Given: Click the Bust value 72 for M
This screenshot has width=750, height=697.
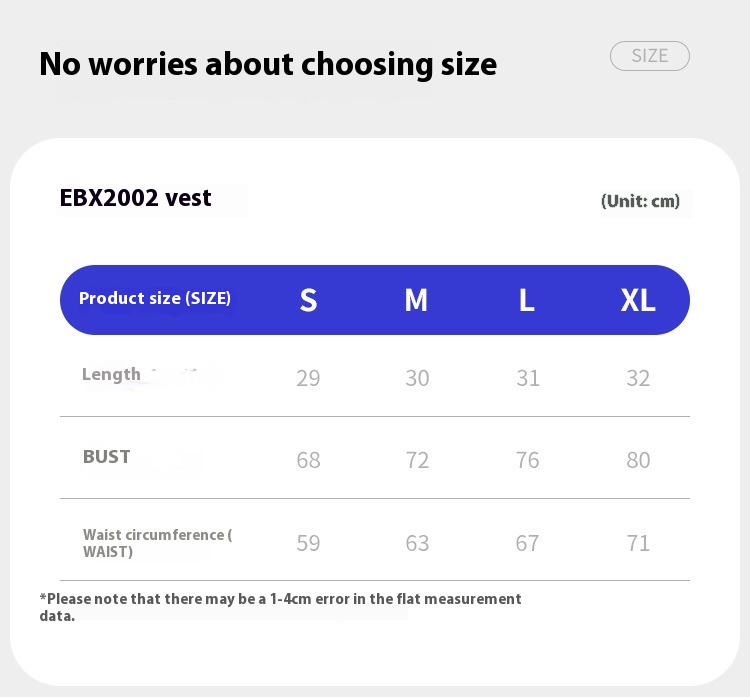Looking at the screenshot, I should point(417,460).
